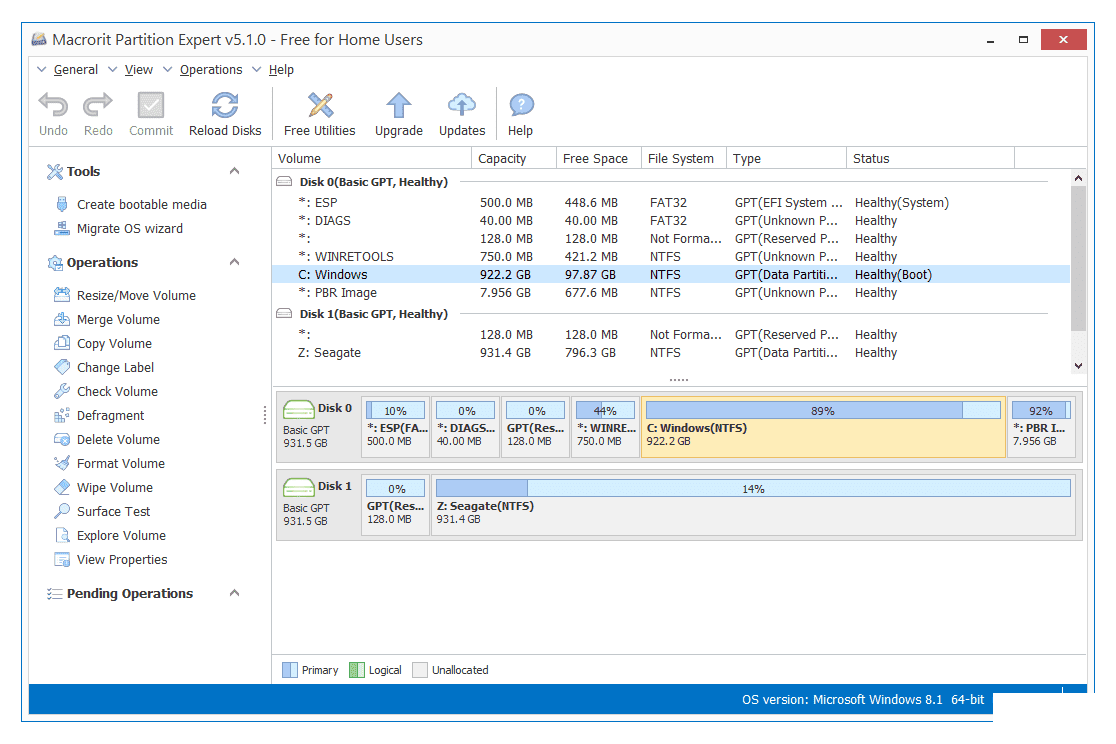This screenshot has width=1116, height=744.
Task: Click the Resize/Move Volume link
Action: (136, 295)
